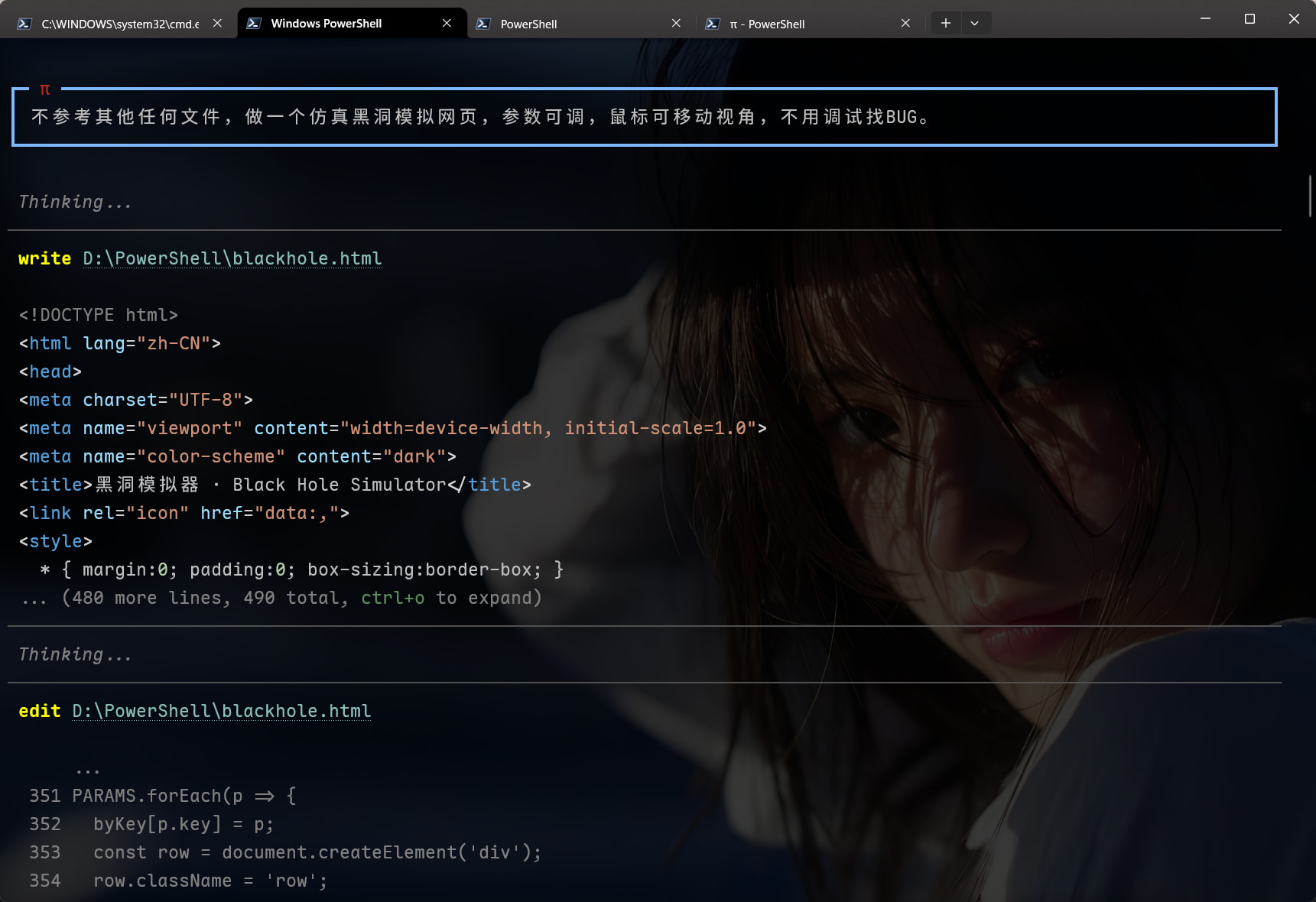This screenshot has width=1316, height=902.
Task: Click the '<head>' line
Action: (x=50, y=372)
